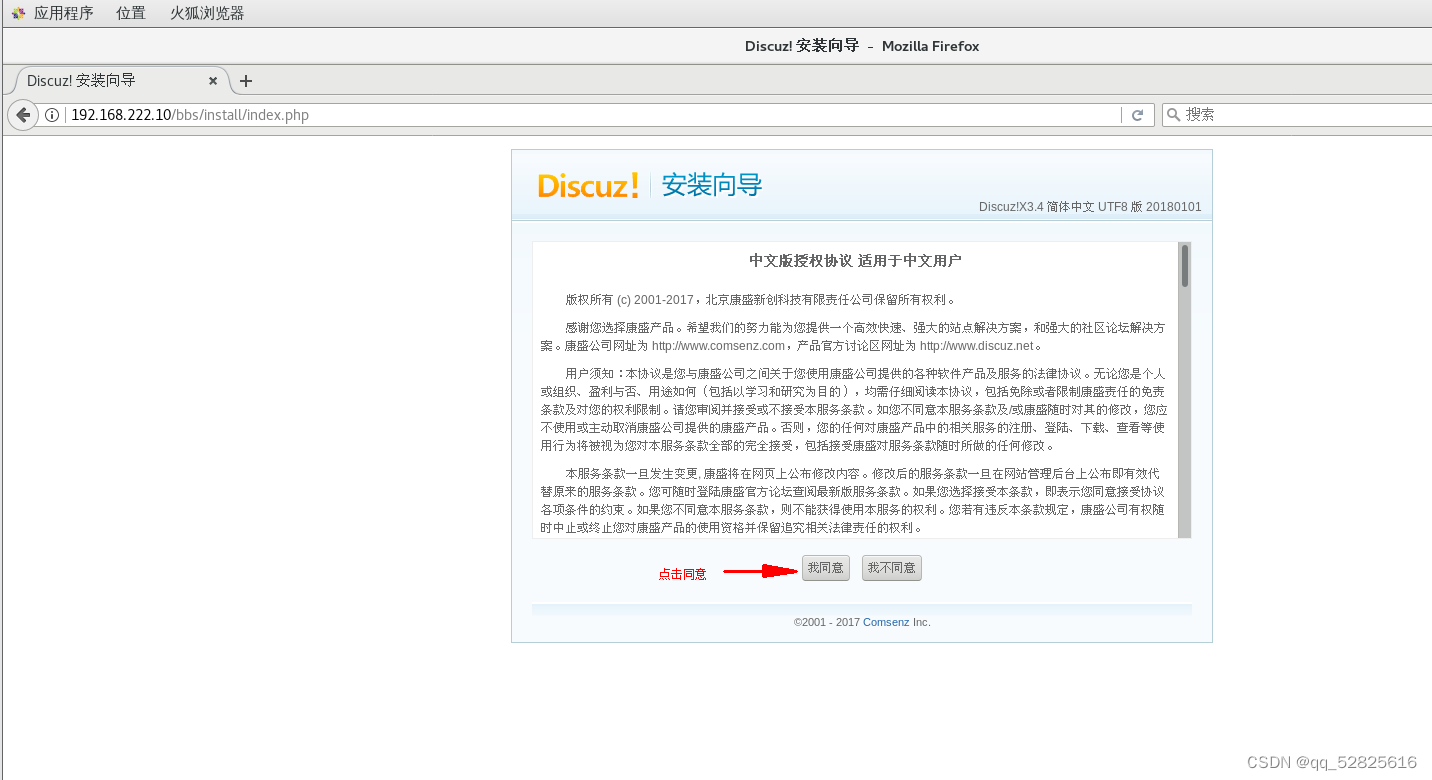Click the 我同意 agree button

(825, 568)
